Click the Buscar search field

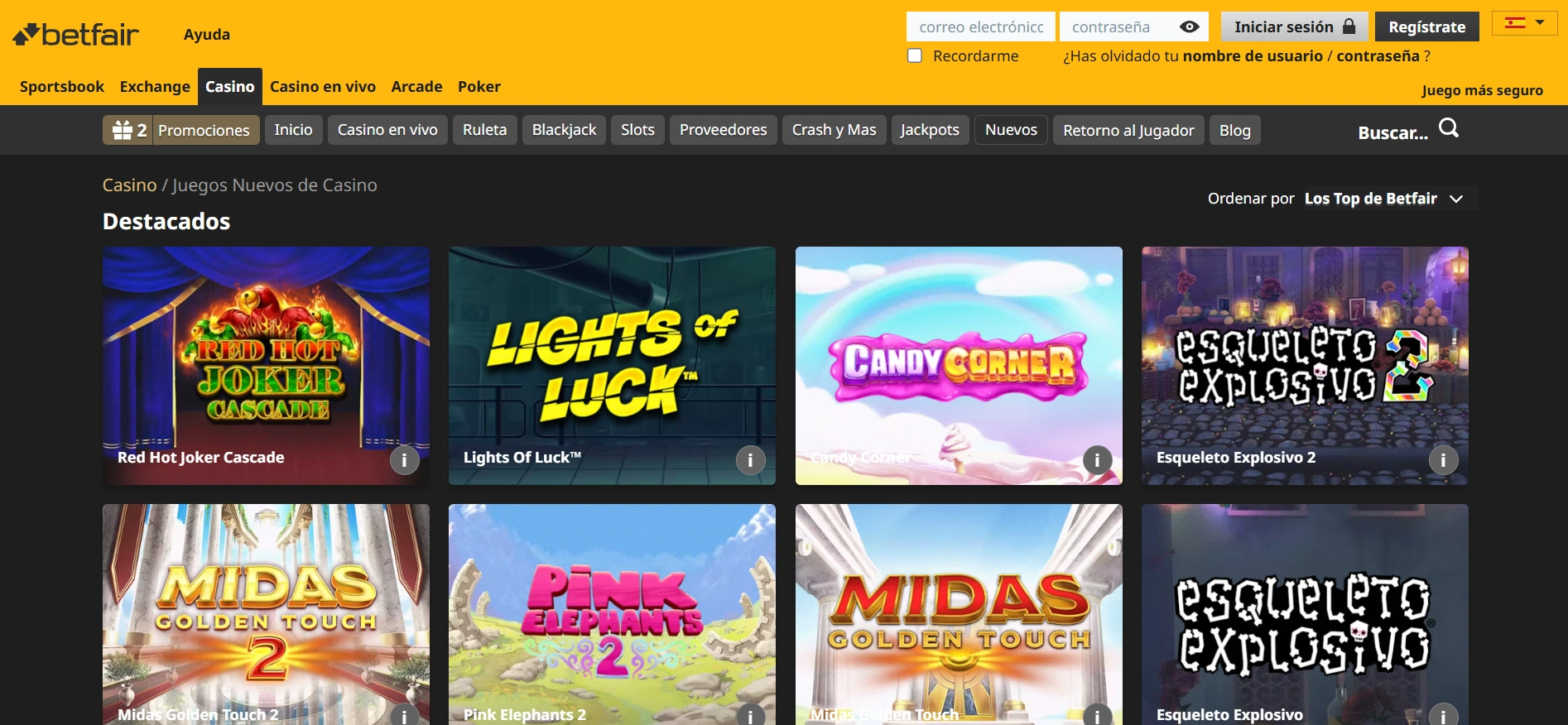tap(1393, 132)
